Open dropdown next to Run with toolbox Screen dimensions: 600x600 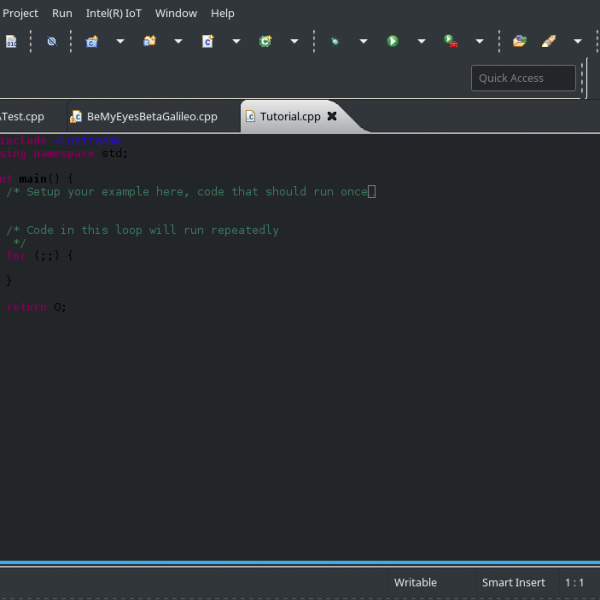click(479, 41)
